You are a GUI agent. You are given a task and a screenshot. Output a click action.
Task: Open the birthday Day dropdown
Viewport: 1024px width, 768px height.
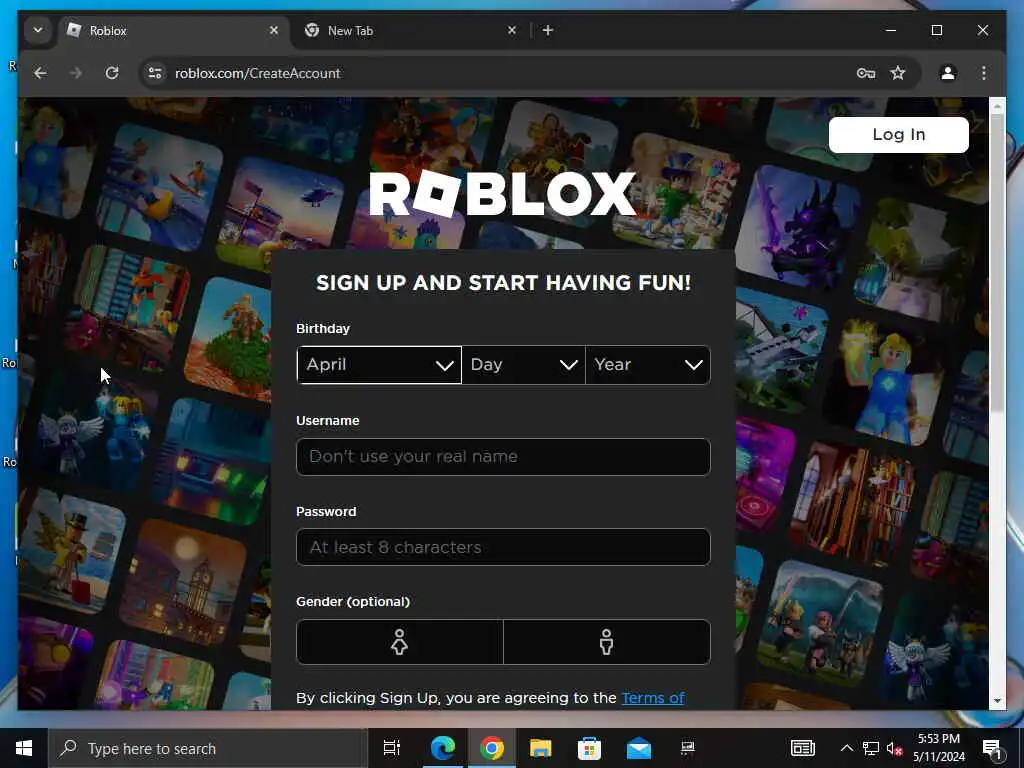pos(524,364)
